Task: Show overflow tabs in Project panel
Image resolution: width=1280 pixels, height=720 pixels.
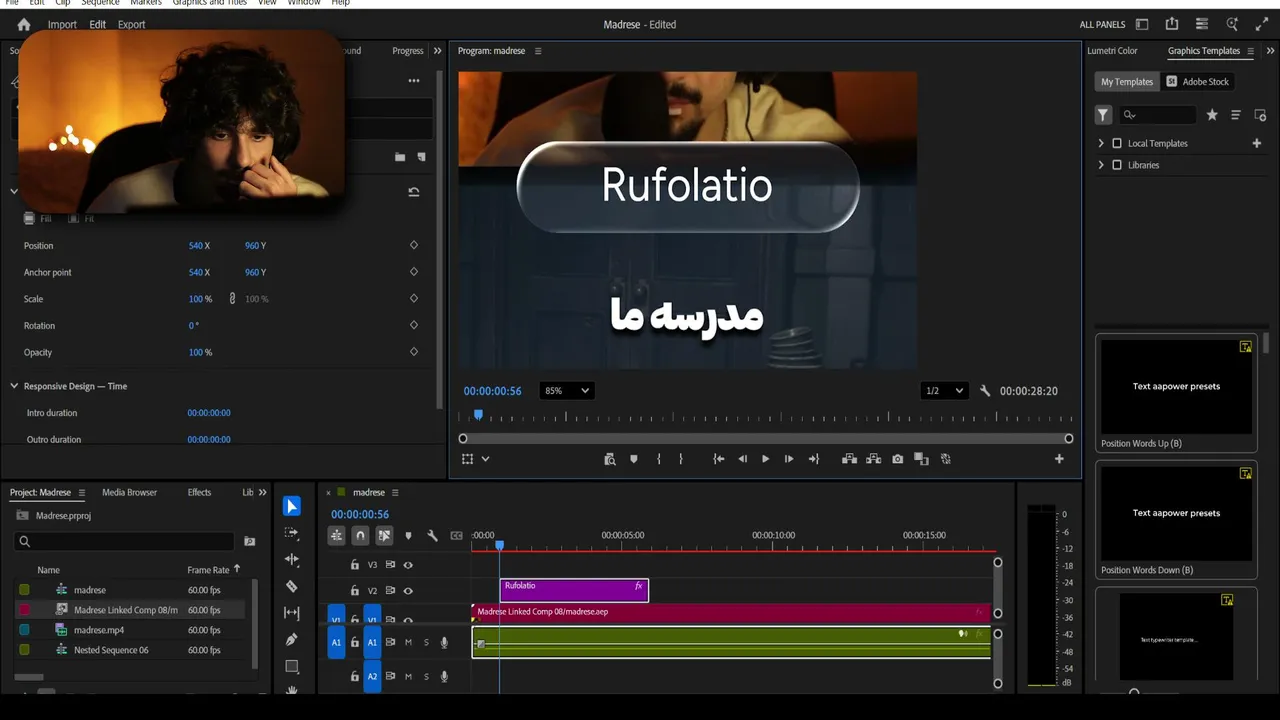Action: pos(263,493)
